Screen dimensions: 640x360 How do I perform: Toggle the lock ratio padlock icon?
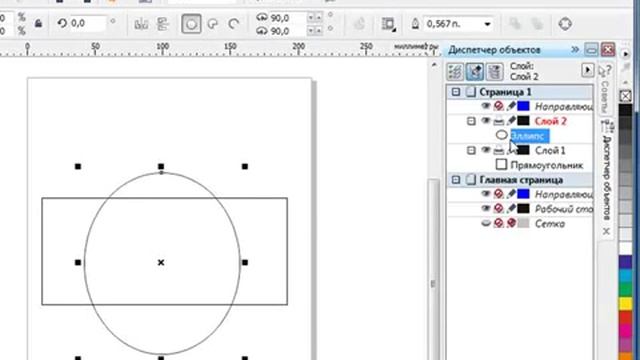[x=38, y=24]
